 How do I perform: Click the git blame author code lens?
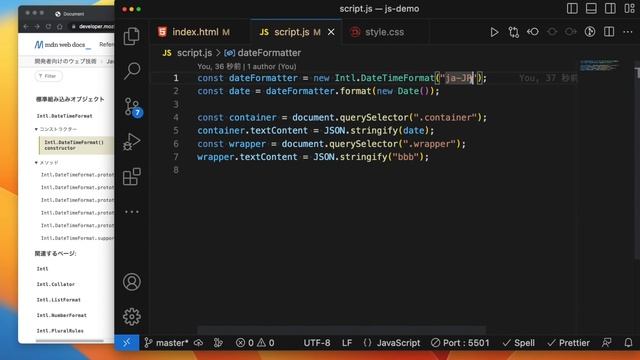pos(247,66)
